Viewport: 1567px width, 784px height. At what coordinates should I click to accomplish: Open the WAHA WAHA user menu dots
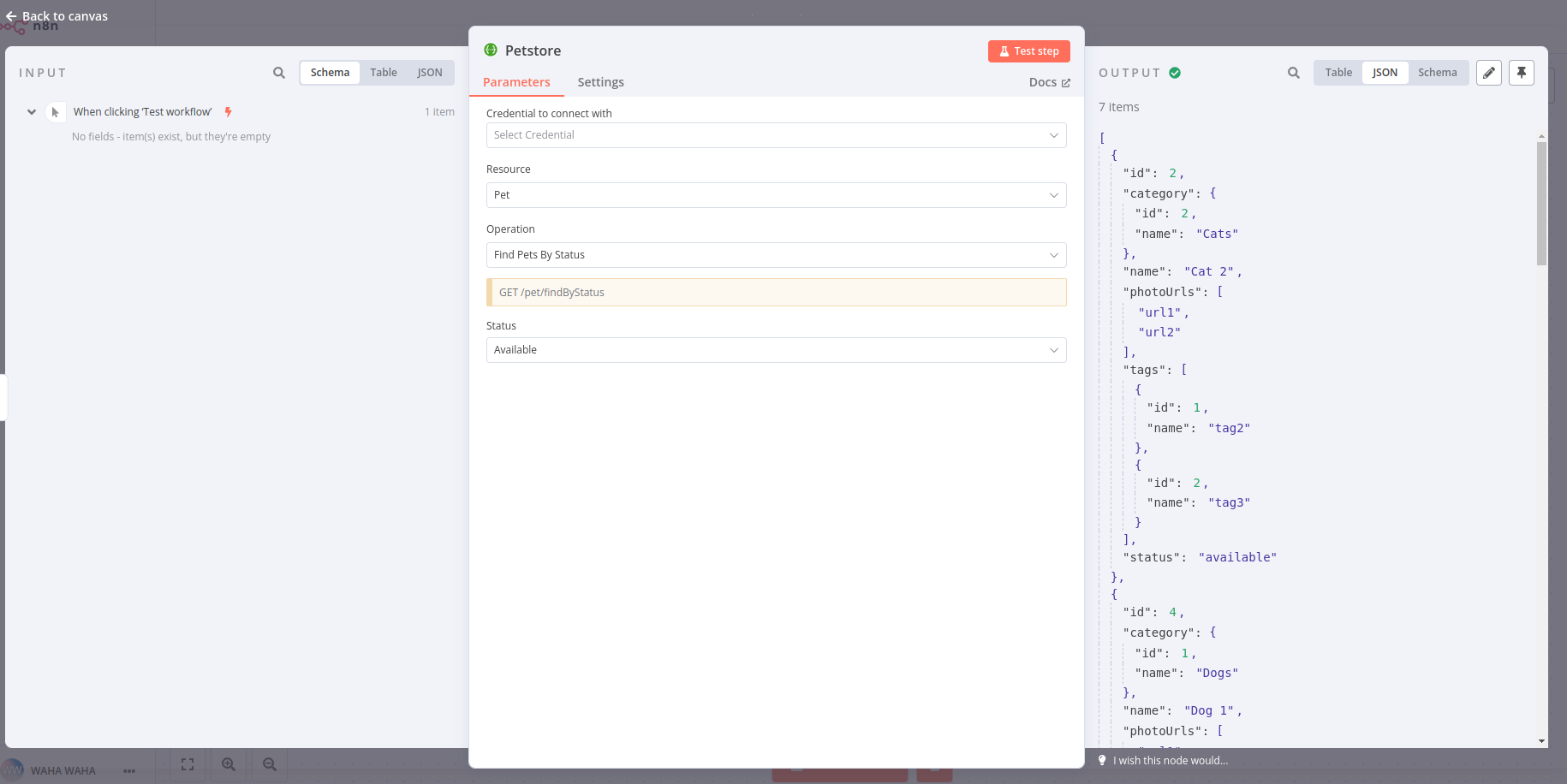(129, 771)
